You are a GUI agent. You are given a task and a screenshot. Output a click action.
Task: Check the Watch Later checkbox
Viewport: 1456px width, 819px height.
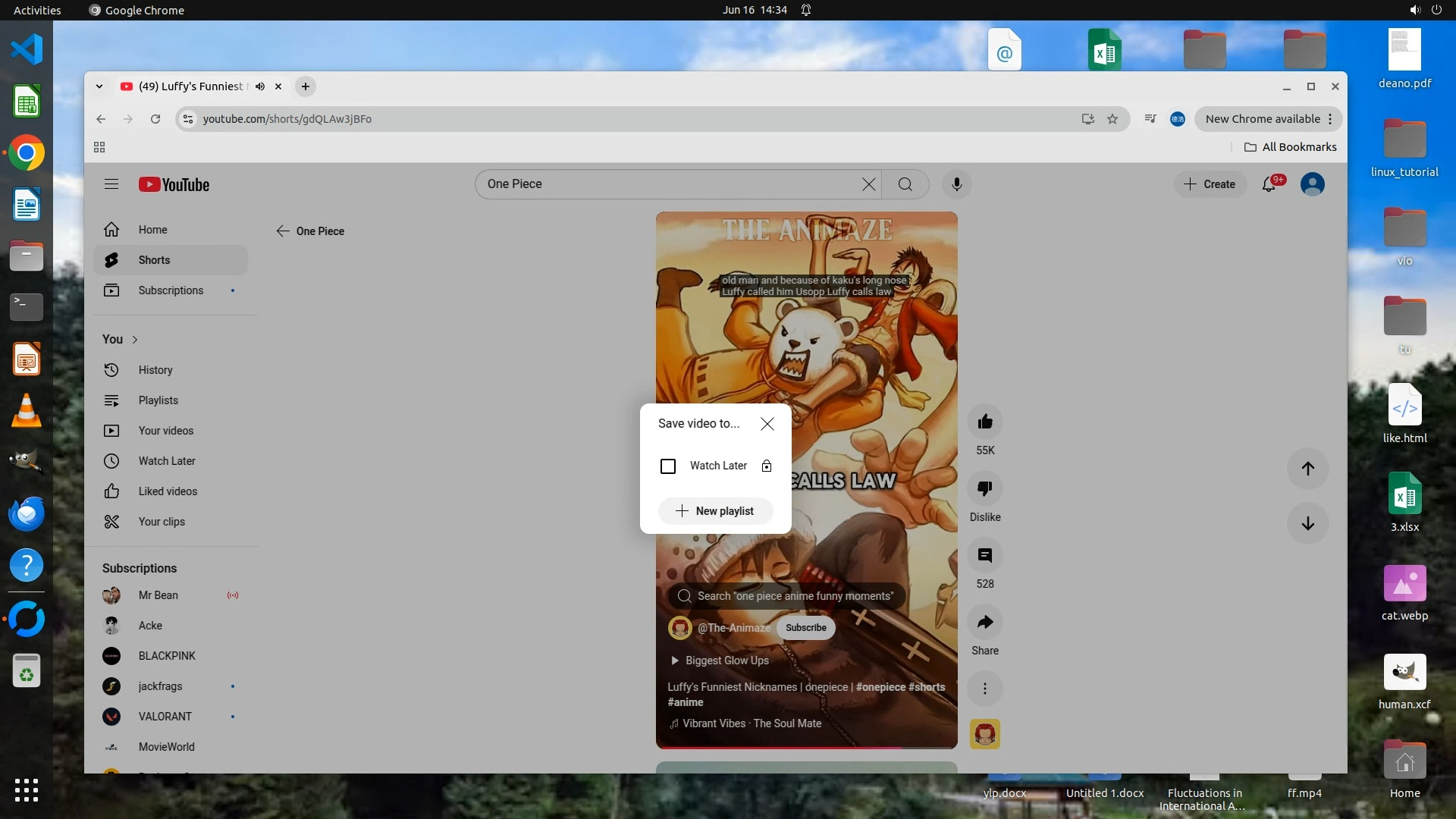tap(668, 466)
